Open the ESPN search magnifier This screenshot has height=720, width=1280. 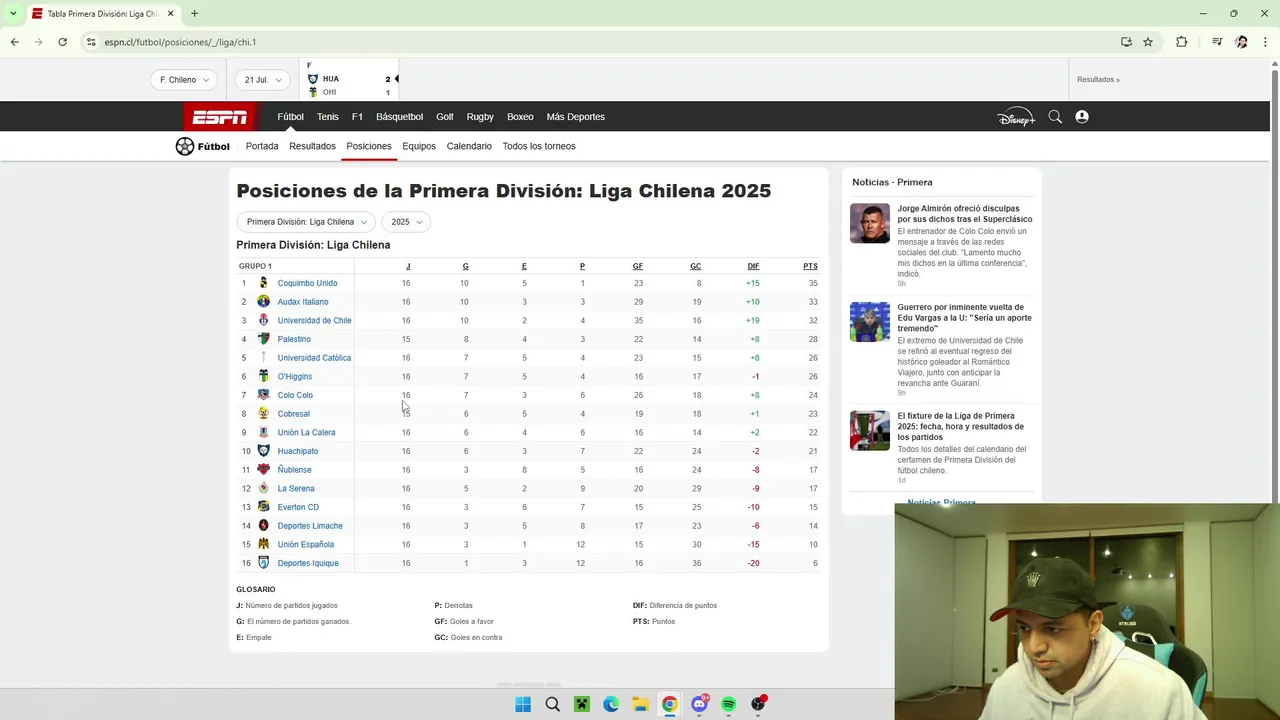[1055, 117]
